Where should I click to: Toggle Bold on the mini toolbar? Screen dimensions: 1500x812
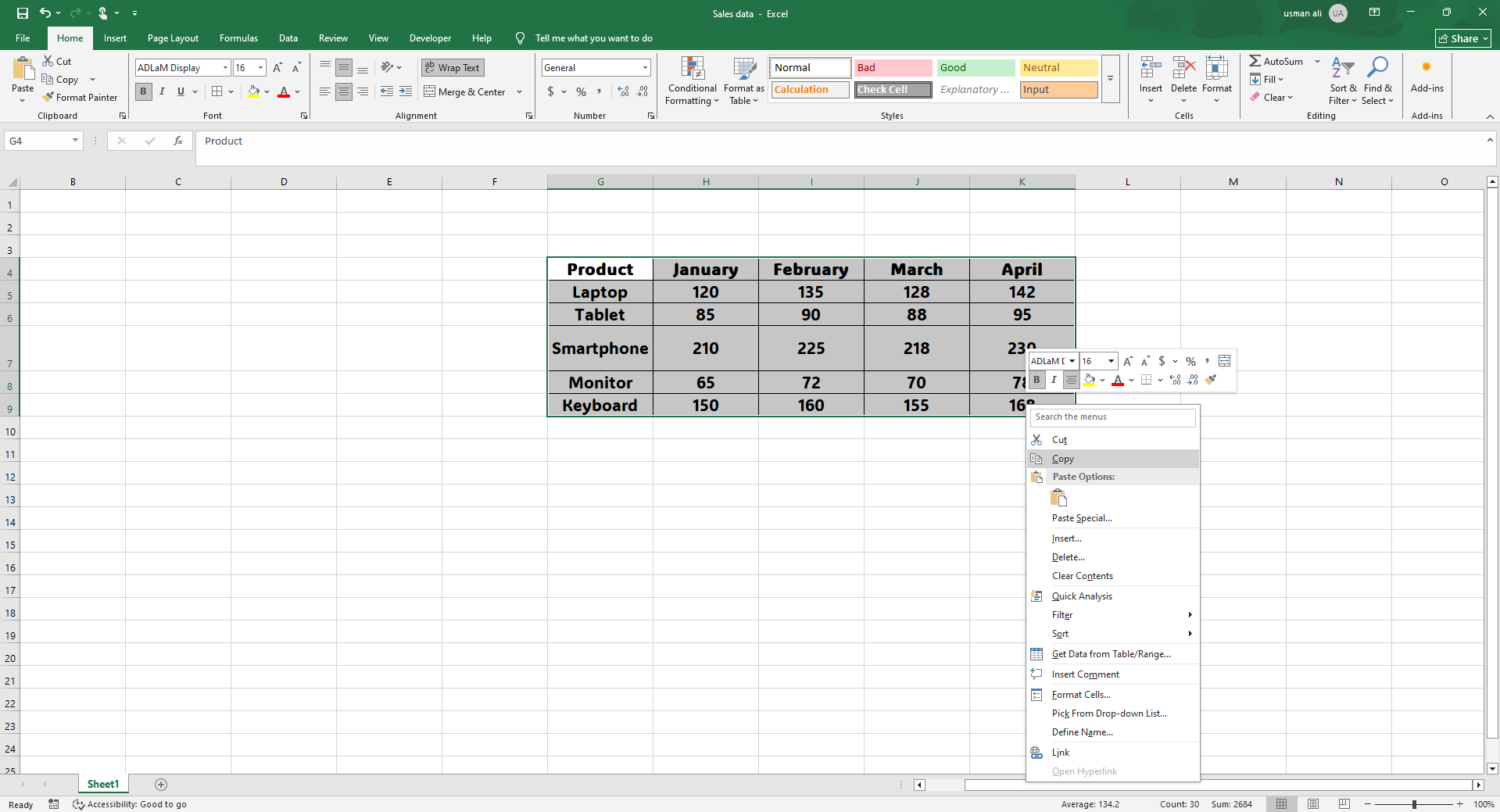coord(1036,380)
